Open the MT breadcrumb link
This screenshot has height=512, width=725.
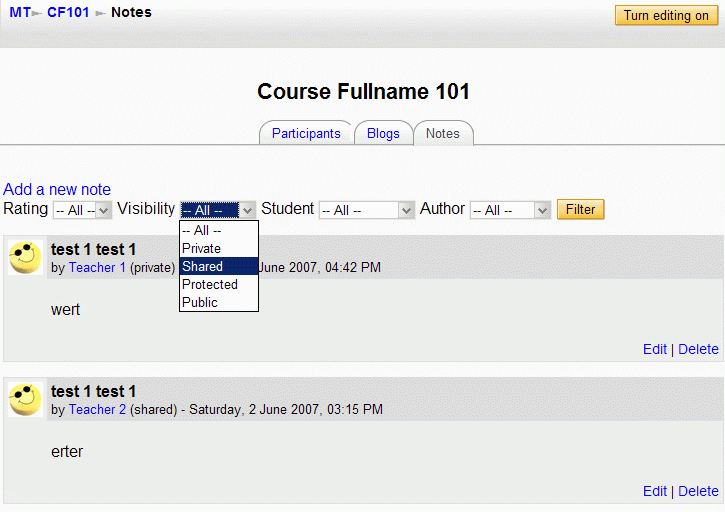pos(20,13)
